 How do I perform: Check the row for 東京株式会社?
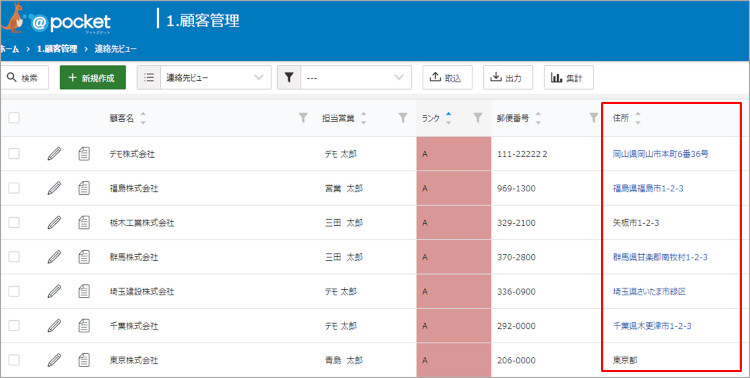coord(14,360)
